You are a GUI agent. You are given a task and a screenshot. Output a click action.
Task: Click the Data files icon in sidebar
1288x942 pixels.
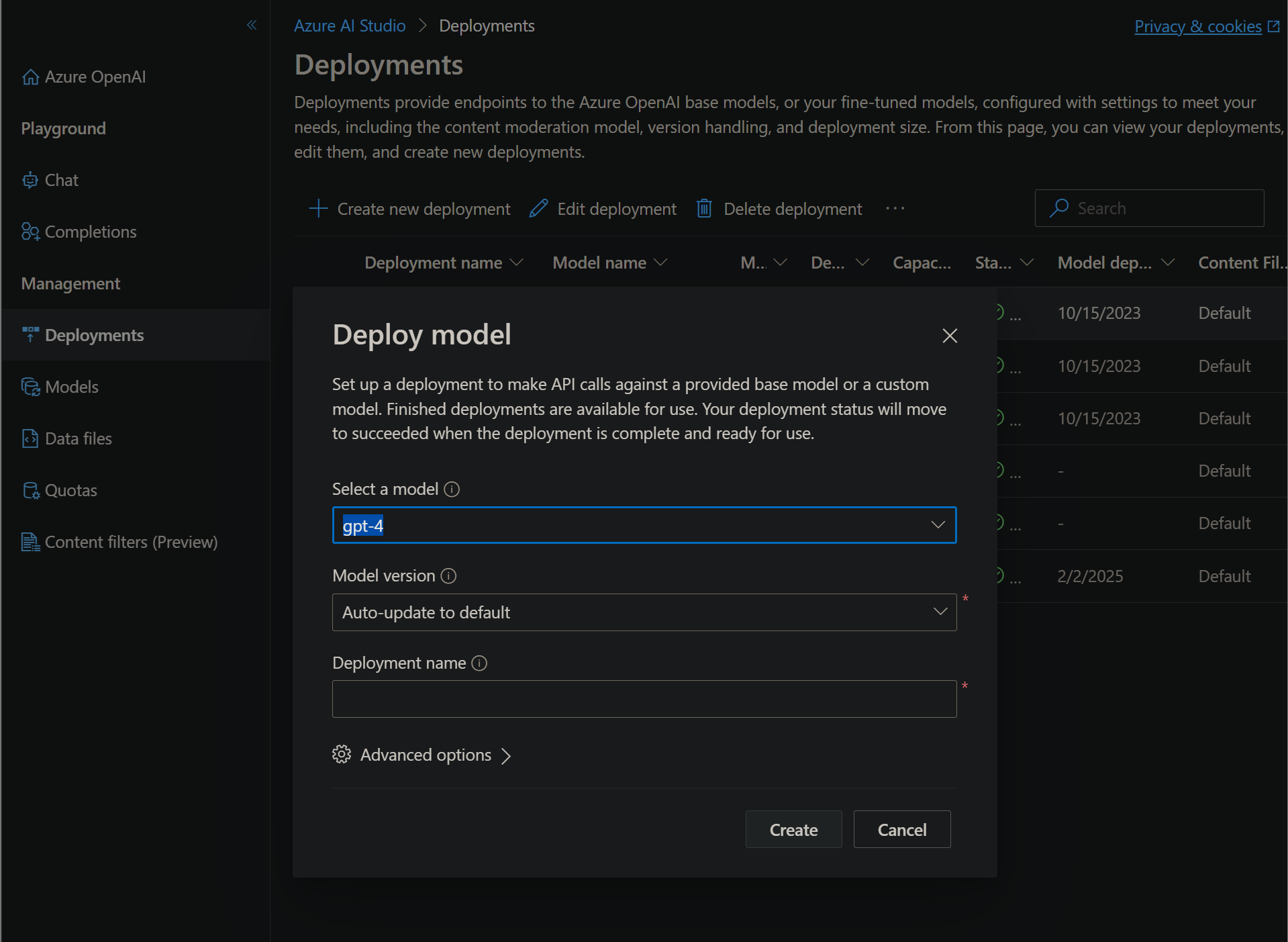[x=30, y=439]
